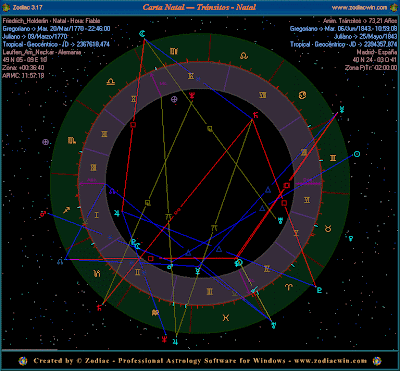Click the Carta Natal — Tránsitos title
This screenshot has width=400, height=371.
coord(200,7)
